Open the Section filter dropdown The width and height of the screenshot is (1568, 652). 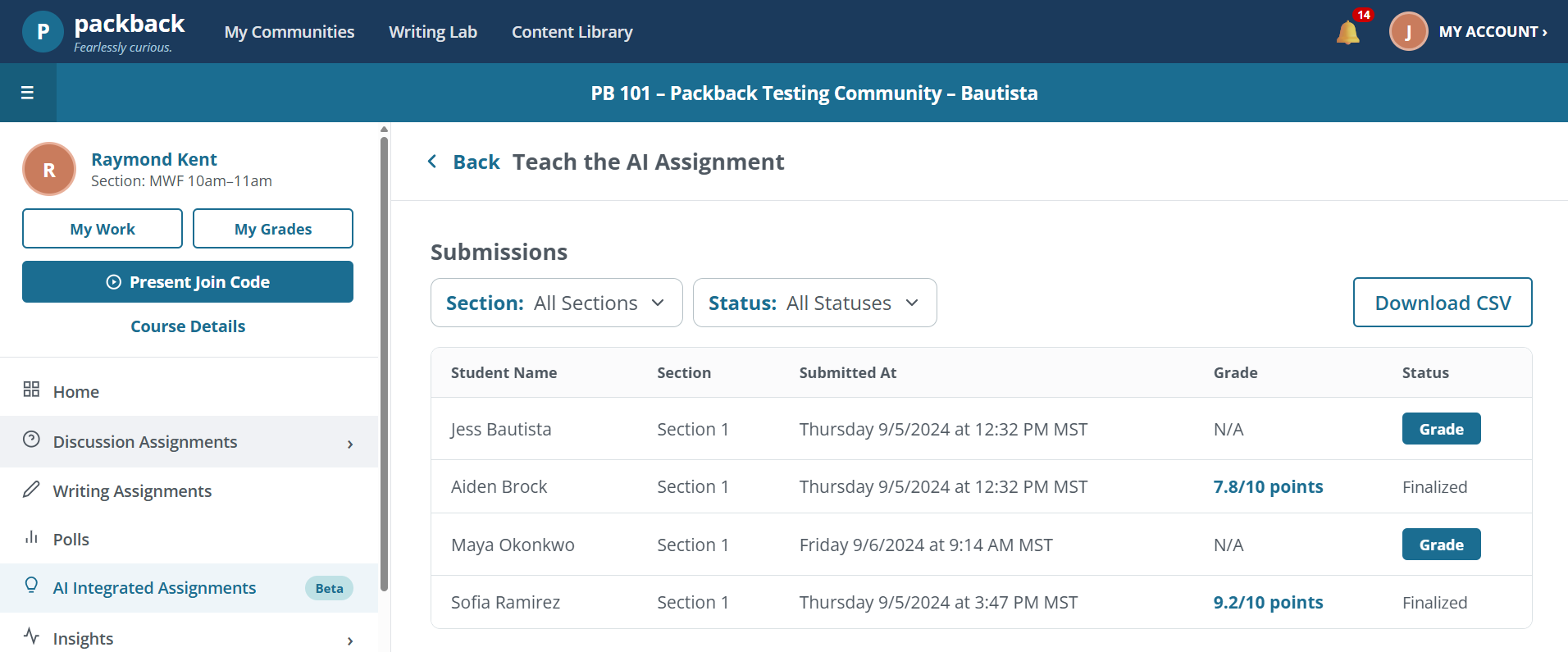pos(557,303)
